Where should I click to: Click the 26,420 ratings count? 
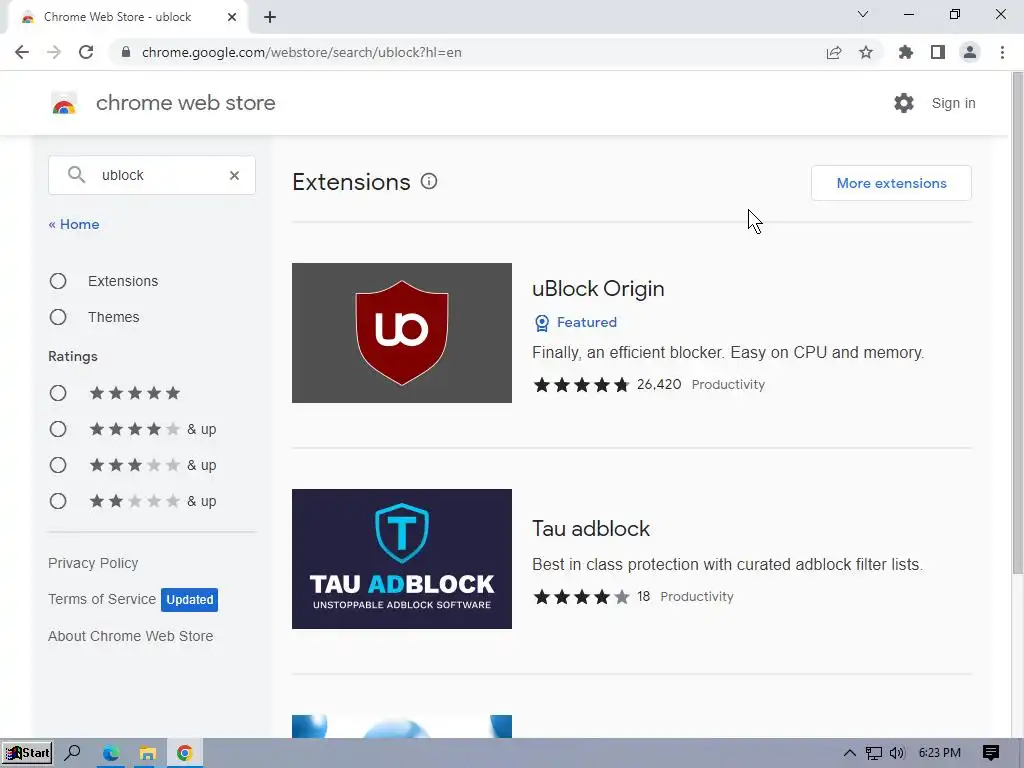(x=659, y=384)
